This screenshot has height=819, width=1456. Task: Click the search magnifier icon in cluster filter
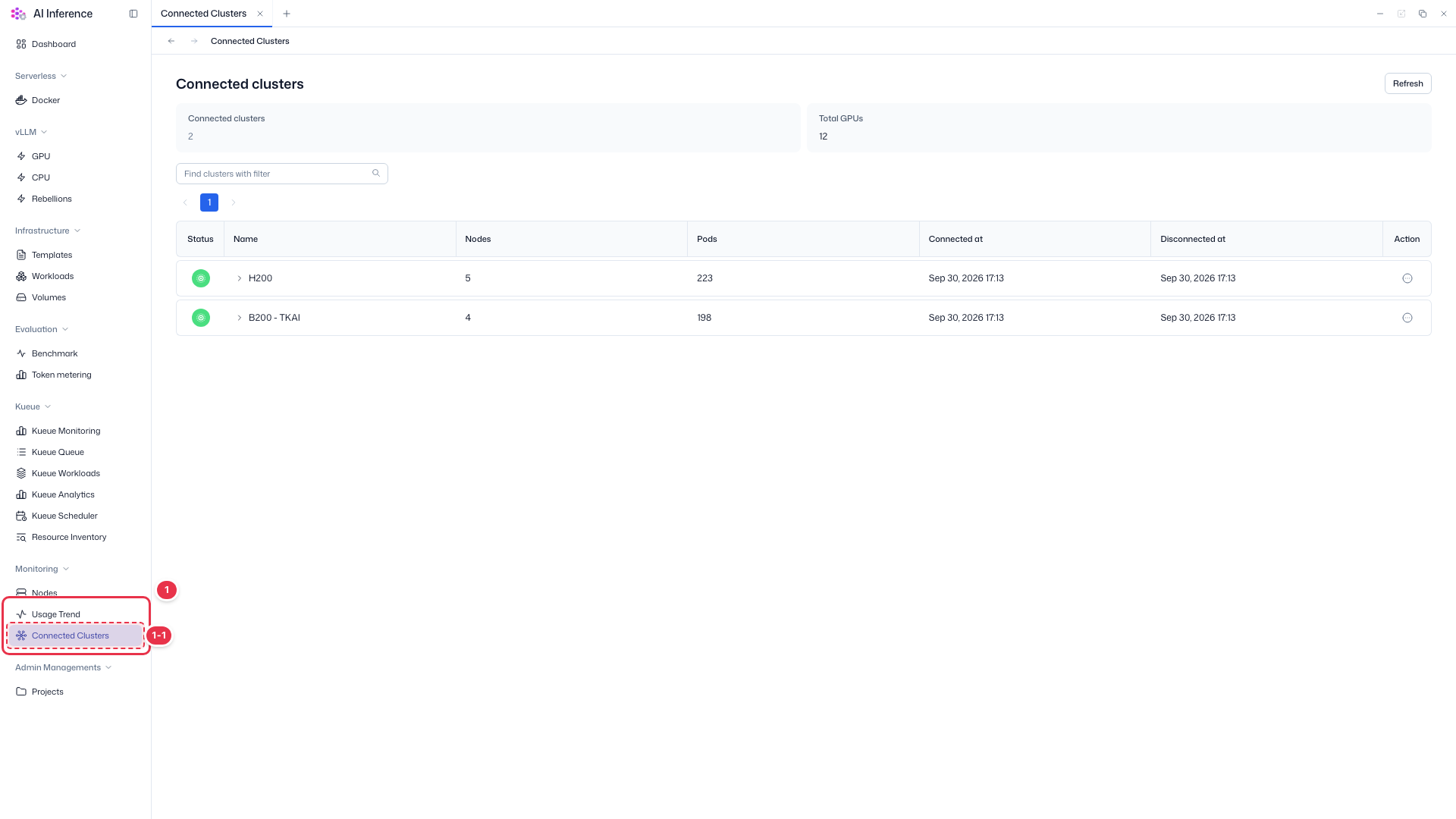click(x=376, y=174)
